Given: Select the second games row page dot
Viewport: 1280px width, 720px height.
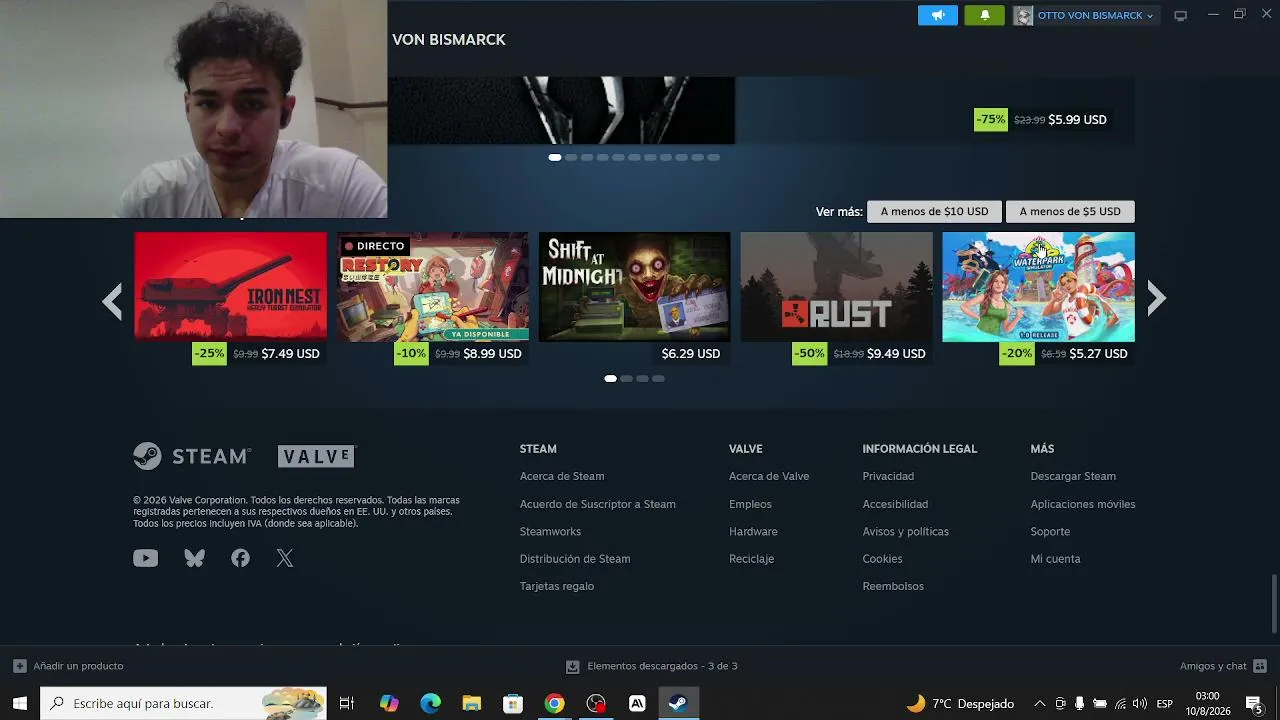Looking at the screenshot, I should (627, 379).
